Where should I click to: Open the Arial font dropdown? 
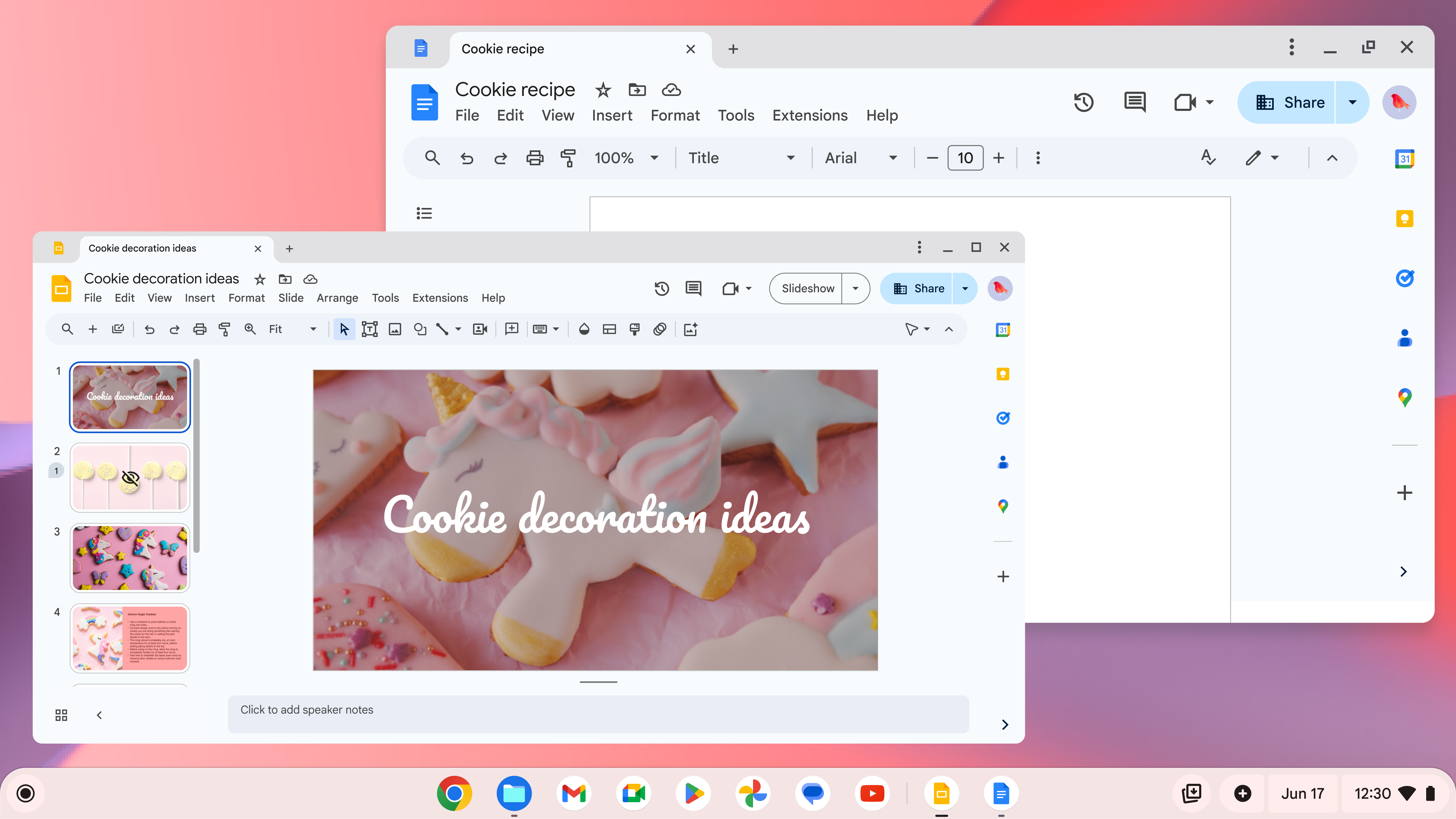point(893,158)
